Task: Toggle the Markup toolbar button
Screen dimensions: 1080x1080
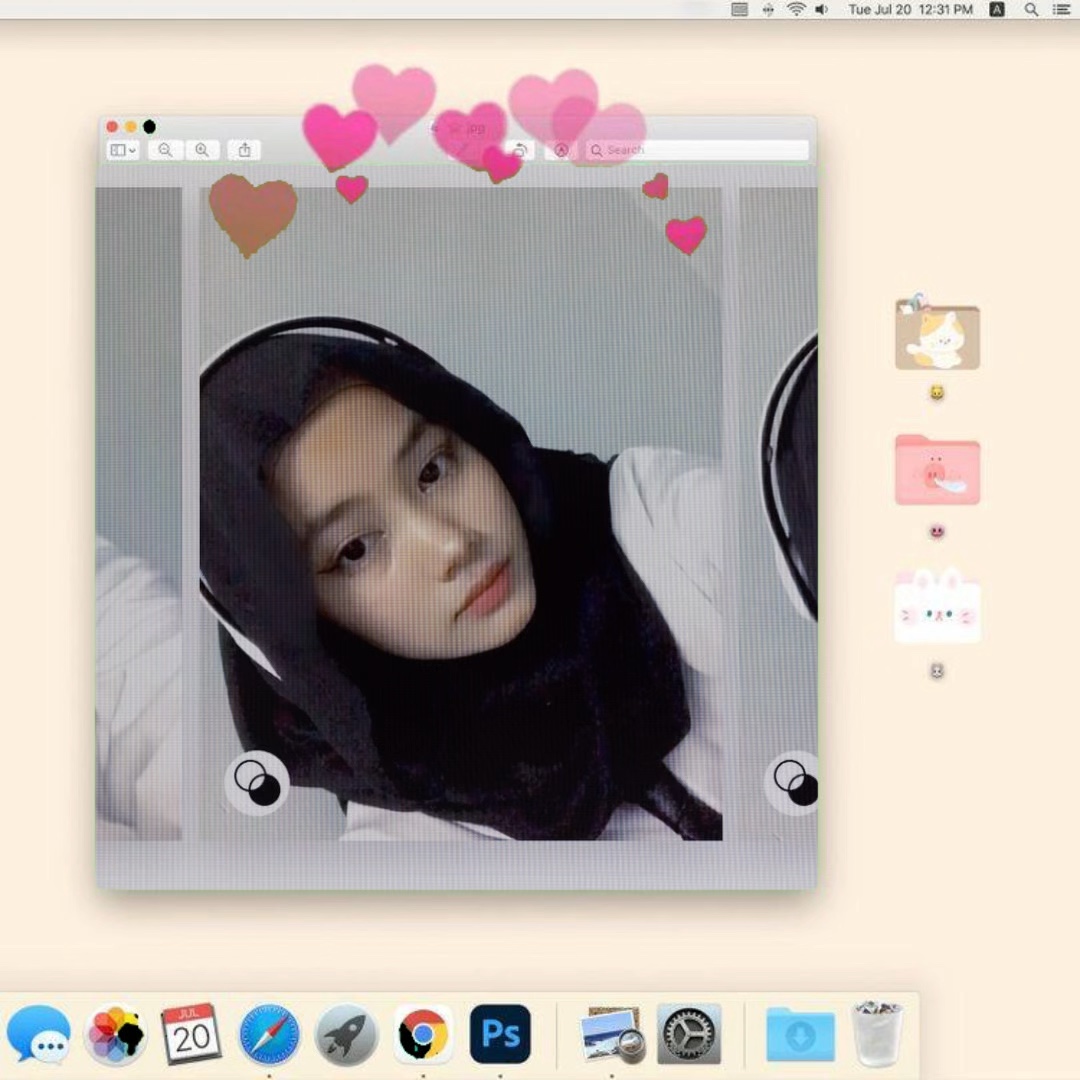Action: [561, 150]
